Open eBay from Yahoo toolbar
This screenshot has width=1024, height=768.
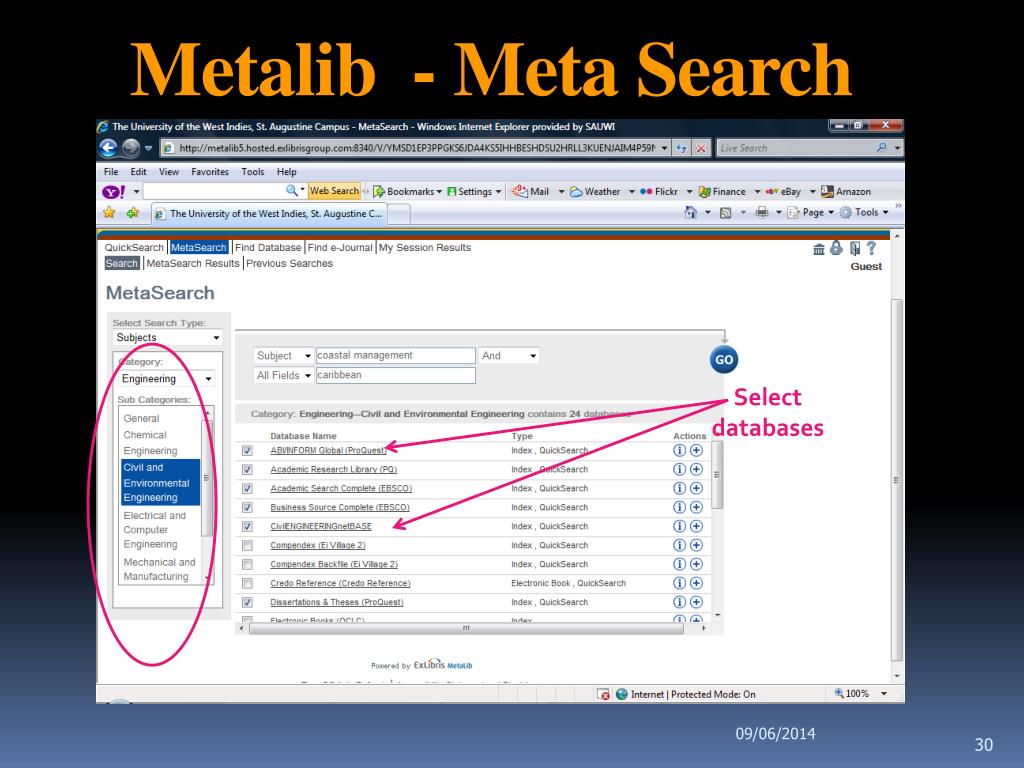(782, 191)
